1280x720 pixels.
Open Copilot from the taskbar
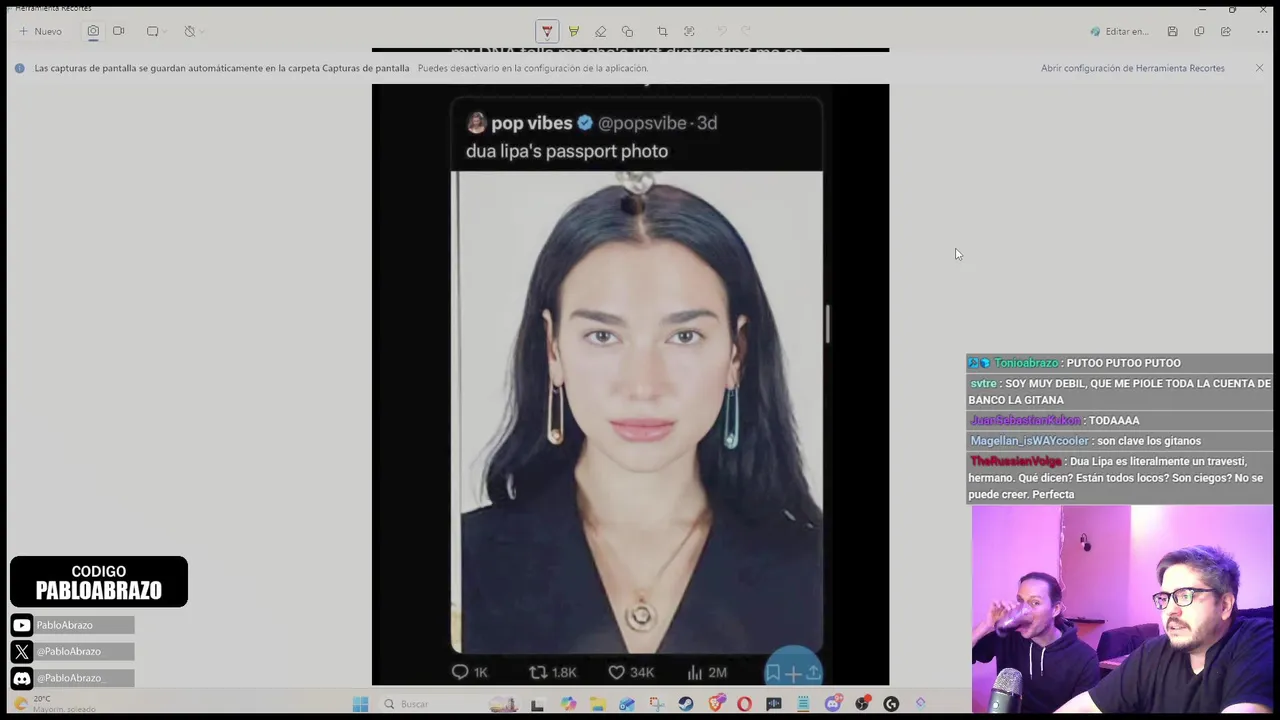(569, 704)
